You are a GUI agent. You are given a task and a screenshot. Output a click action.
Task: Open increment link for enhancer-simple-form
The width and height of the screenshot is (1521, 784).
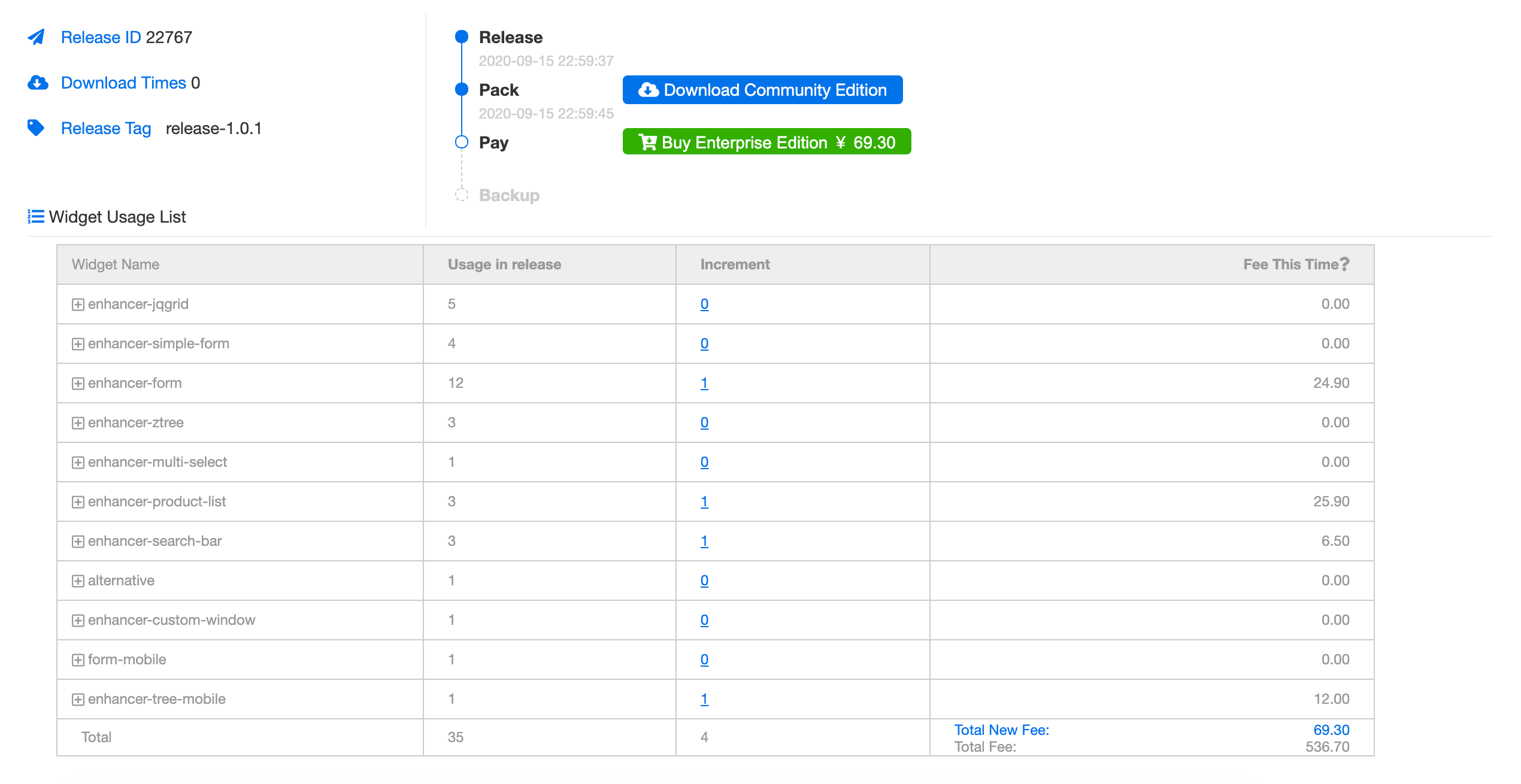coord(704,344)
